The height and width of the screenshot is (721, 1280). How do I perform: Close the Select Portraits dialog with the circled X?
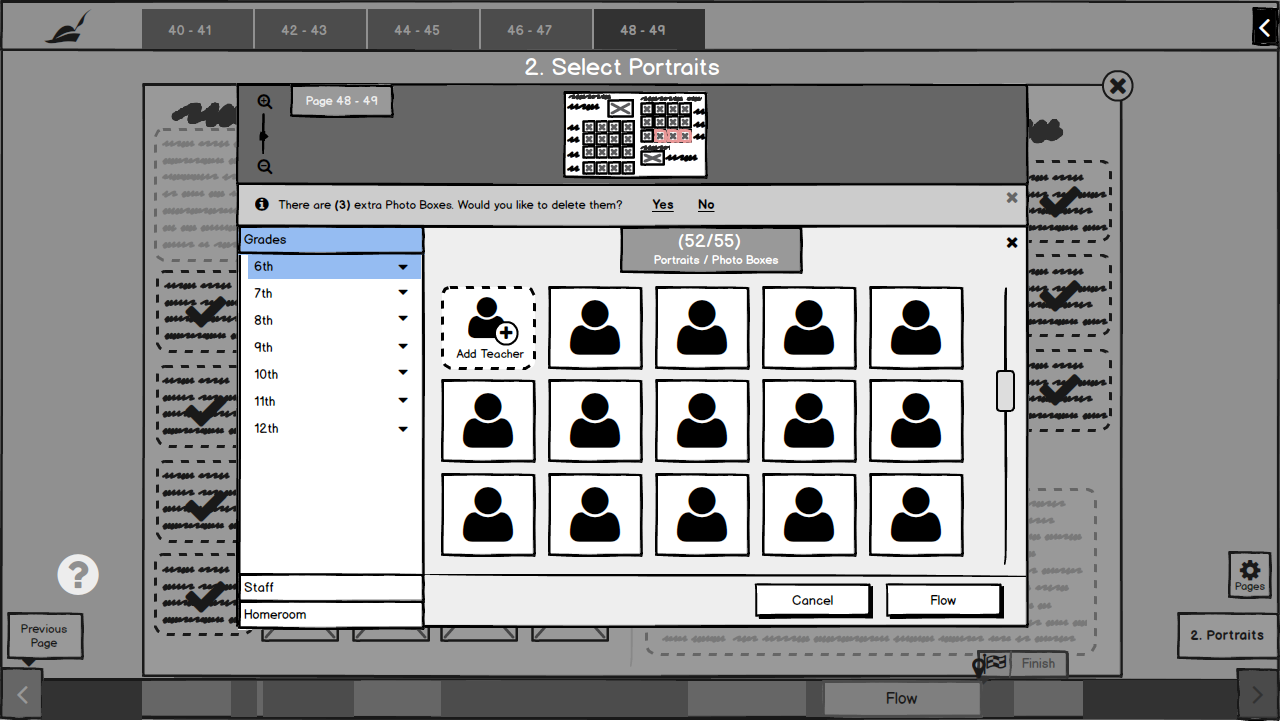pos(1118,86)
